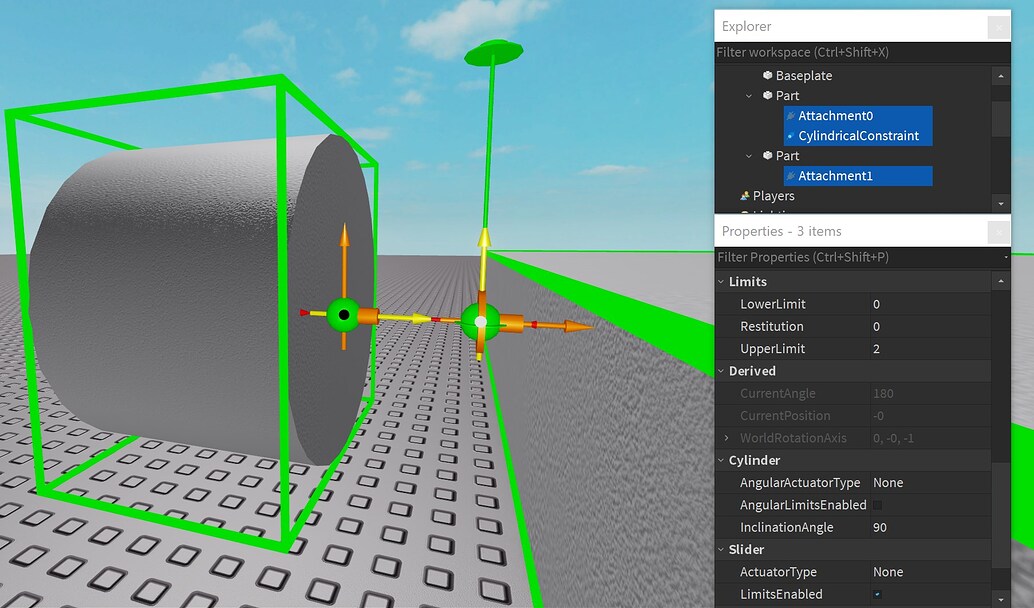1034x608 pixels.
Task: Click the CylindricalConstraint icon in Explorer
Action: [791, 136]
